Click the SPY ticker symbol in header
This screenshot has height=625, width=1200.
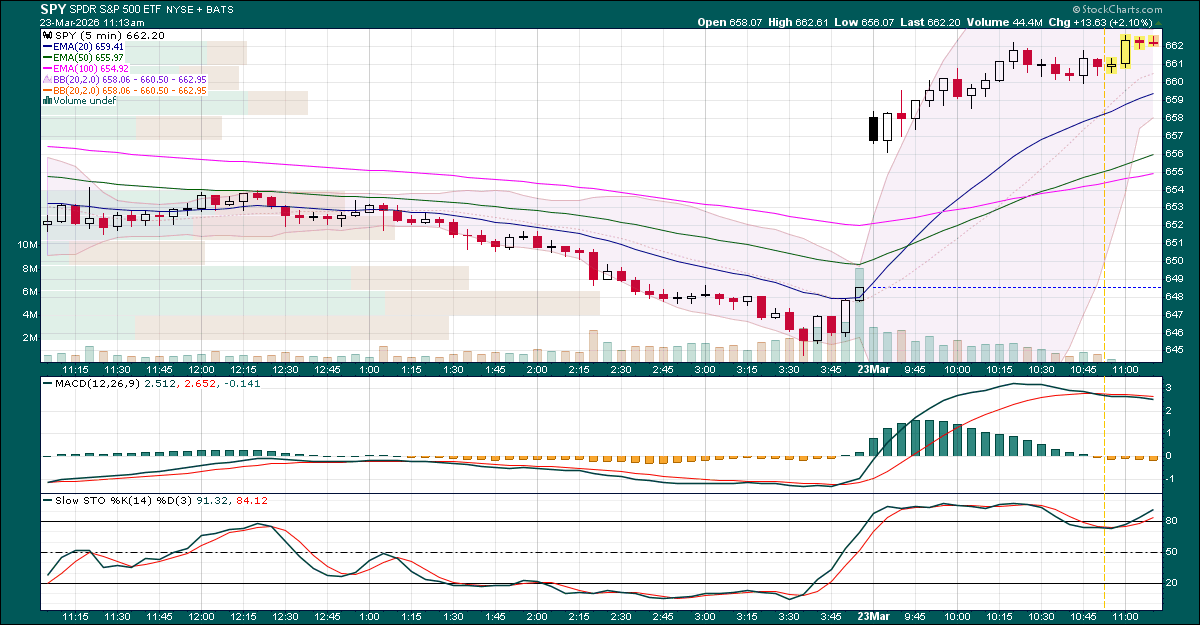(53, 8)
